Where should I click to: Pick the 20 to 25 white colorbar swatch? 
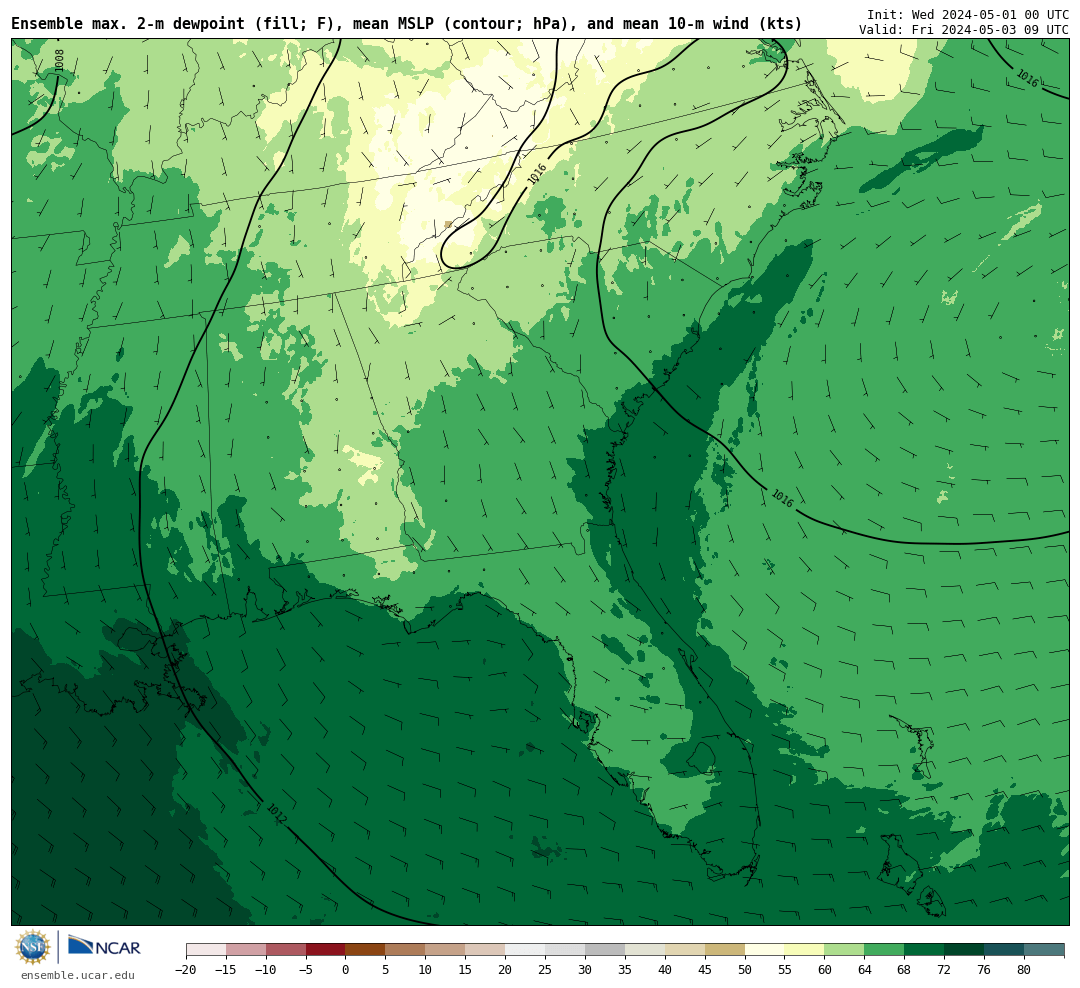(526, 950)
